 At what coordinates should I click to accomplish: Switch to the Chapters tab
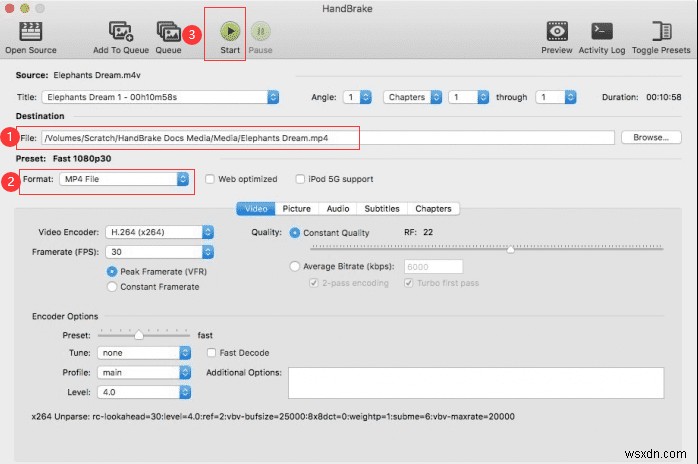point(433,208)
